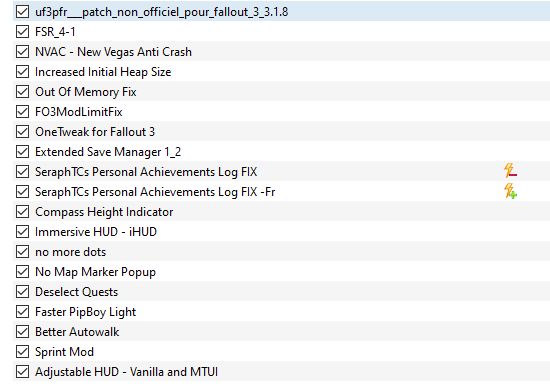
Task: Select the uf3pfr patch non officiel row text
Action: [x=161, y=12]
